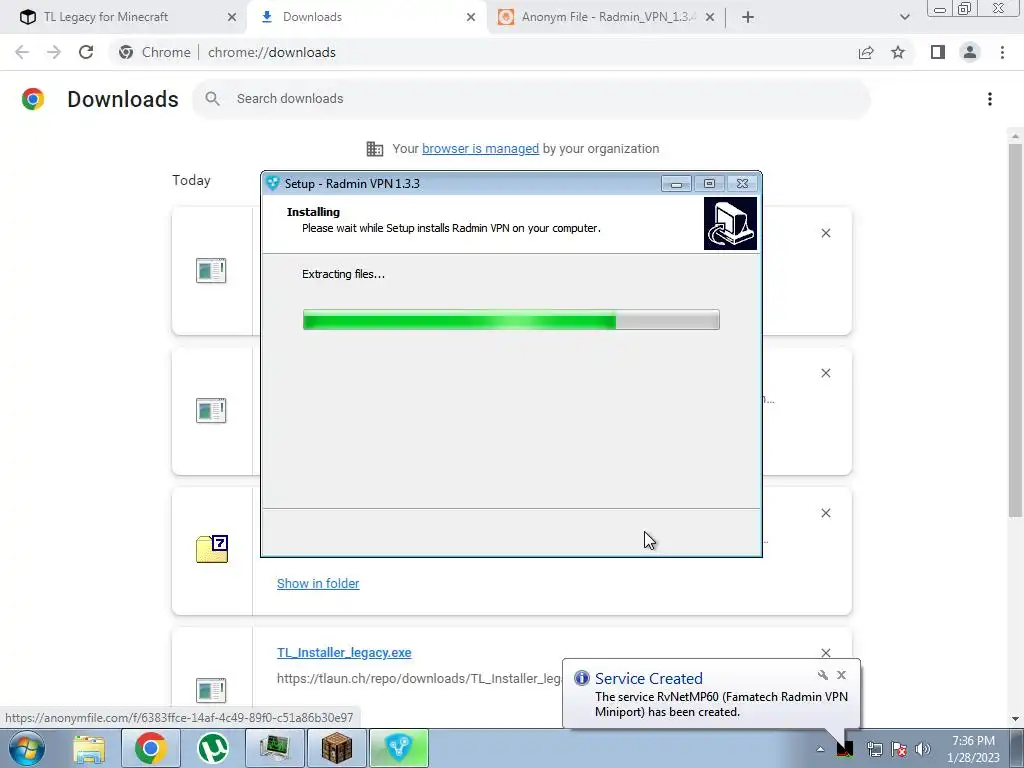Remove the first download from list
The height and width of the screenshot is (768, 1024).
(825, 233)
